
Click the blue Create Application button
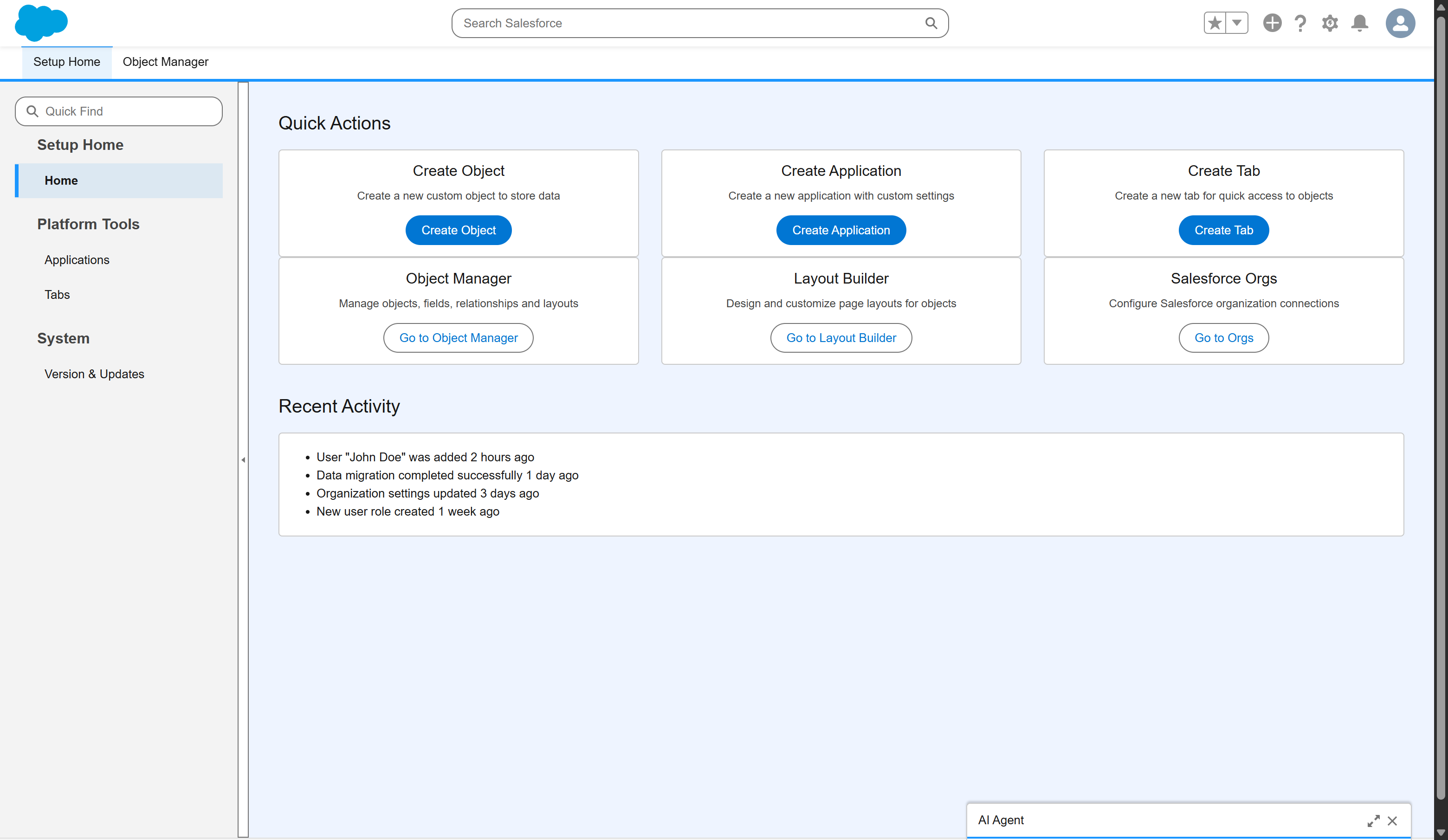click(841, 230)
